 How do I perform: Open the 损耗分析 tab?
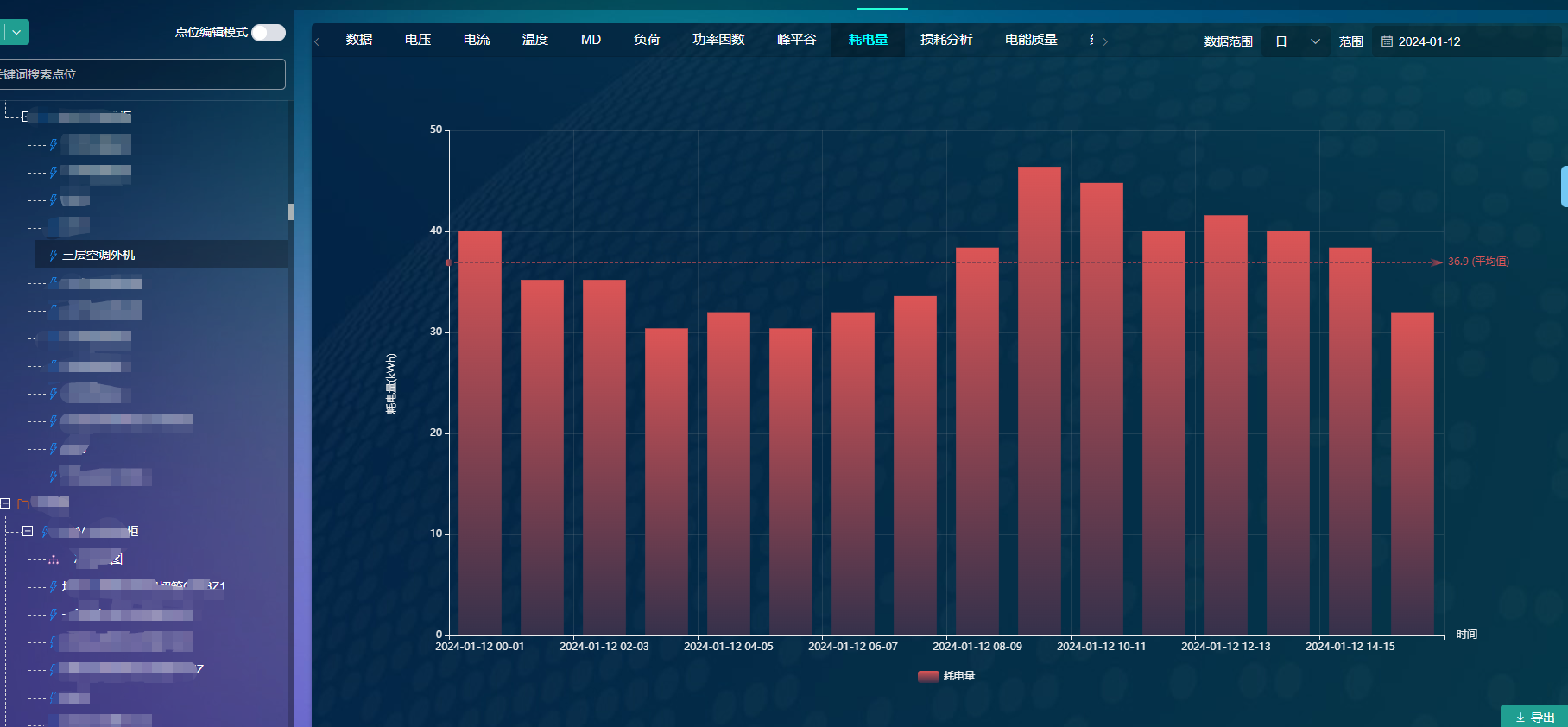[x=945, y=40]
